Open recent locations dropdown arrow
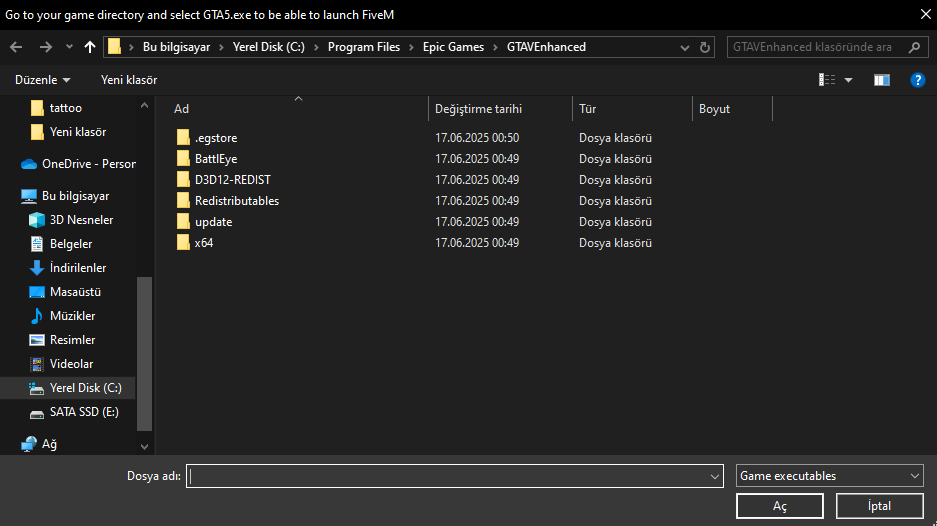The width and height of the screenshot is (937, 526). tap(69, 47)
